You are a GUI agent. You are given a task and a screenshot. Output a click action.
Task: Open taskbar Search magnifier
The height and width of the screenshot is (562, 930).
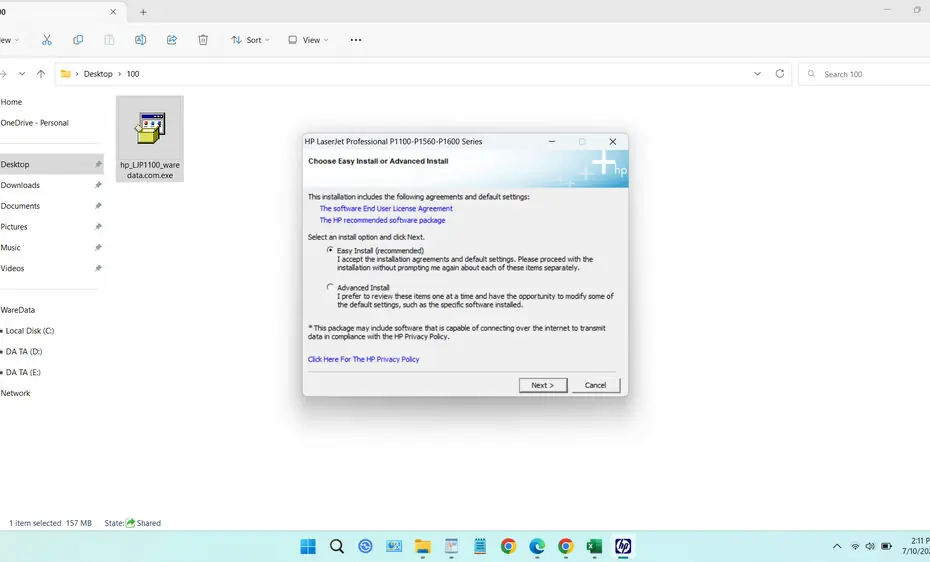click(x=336, y=546)
